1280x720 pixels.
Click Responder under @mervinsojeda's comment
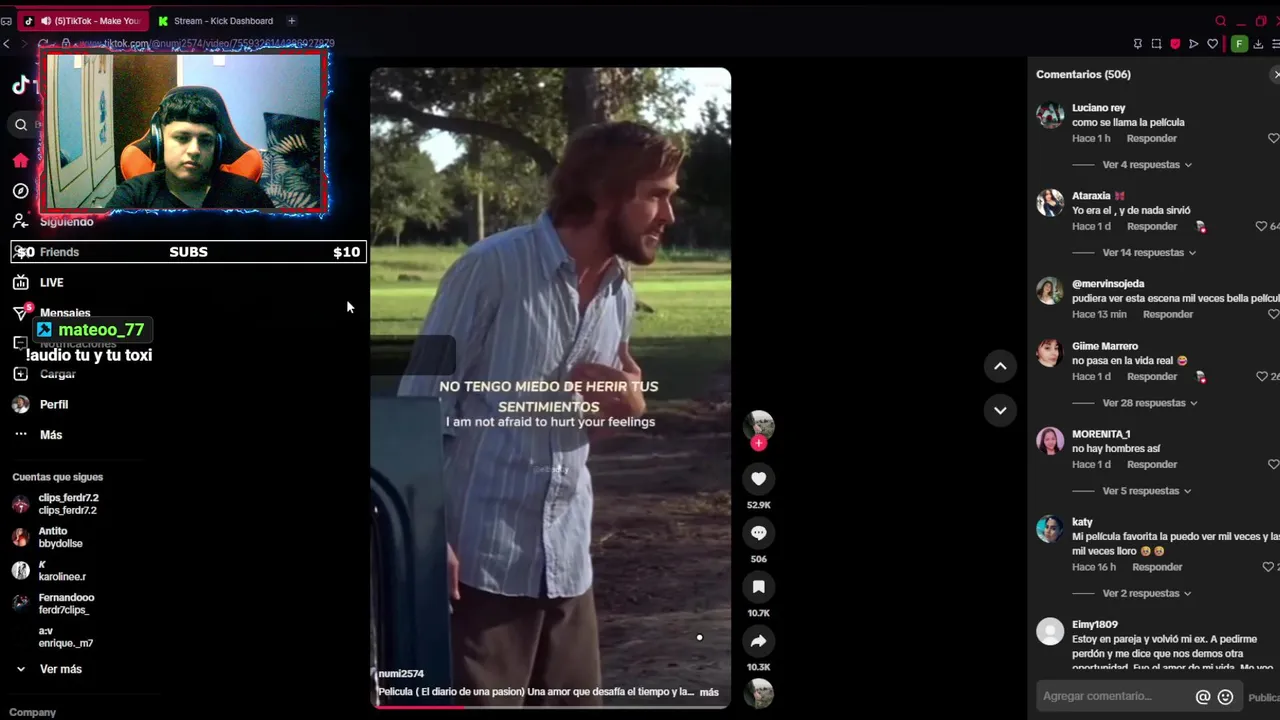point(1167,314)
